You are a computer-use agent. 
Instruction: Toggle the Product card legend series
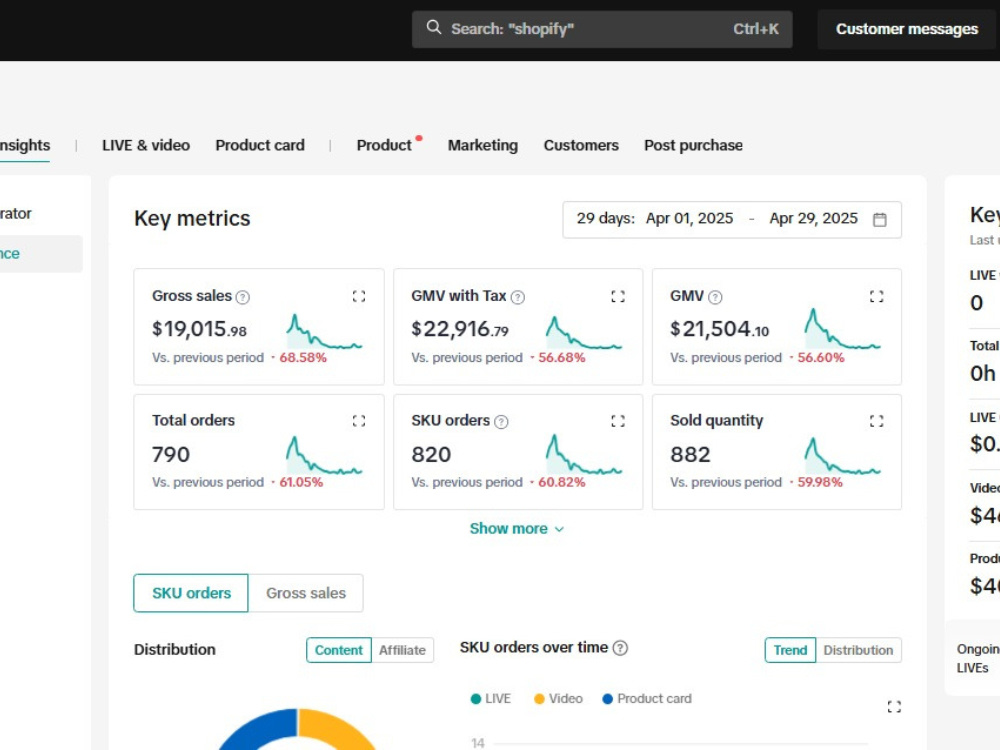(x=647, y=699)
